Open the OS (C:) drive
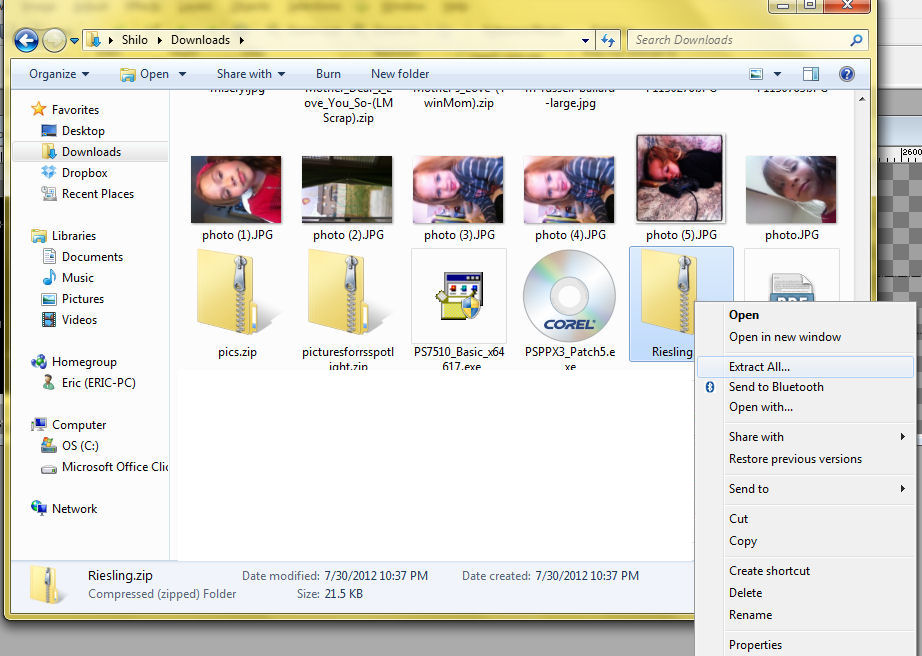The width and height of the screenshot is (922, 656). [x=70, y=446]
